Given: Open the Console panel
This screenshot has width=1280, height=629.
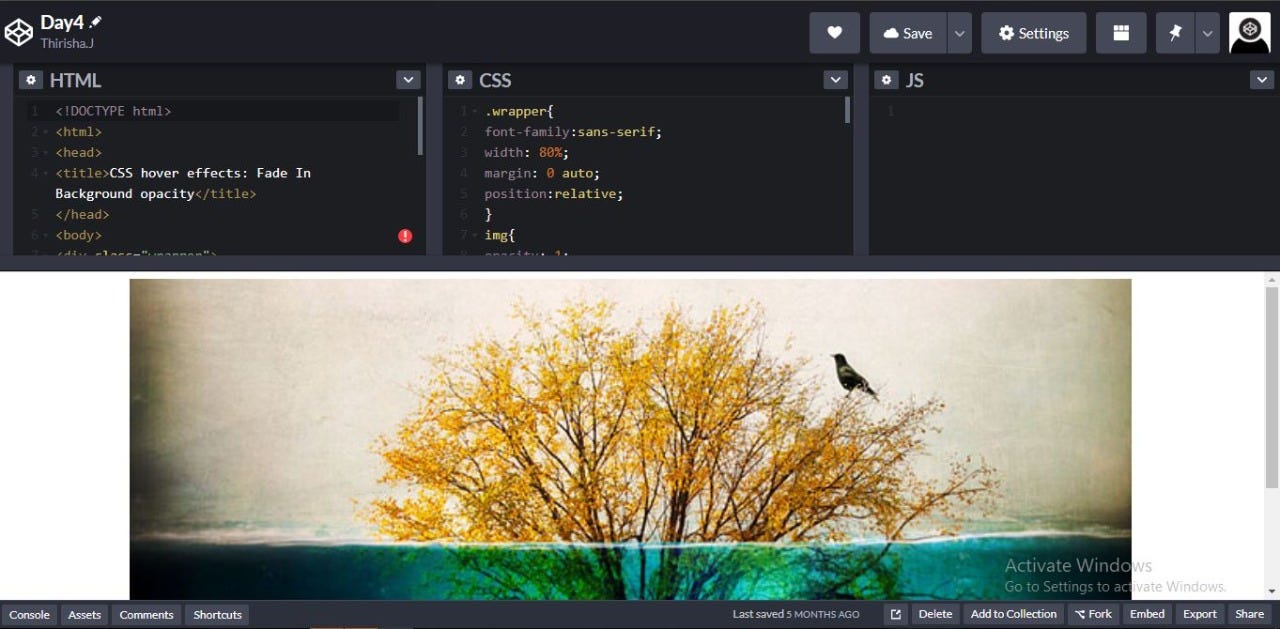Looking at the screenshot, I should [x=30, y=615].
